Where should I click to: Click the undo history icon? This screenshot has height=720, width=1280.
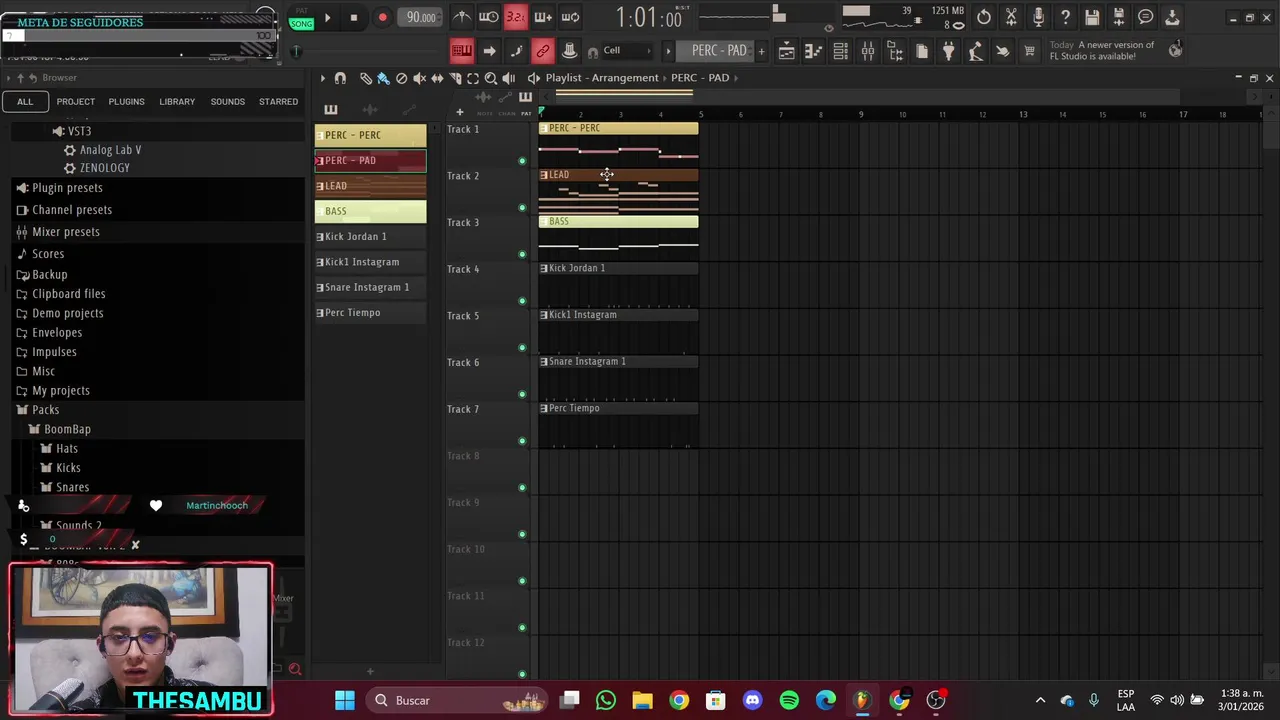pyautogui.click(x=984, y=17)
